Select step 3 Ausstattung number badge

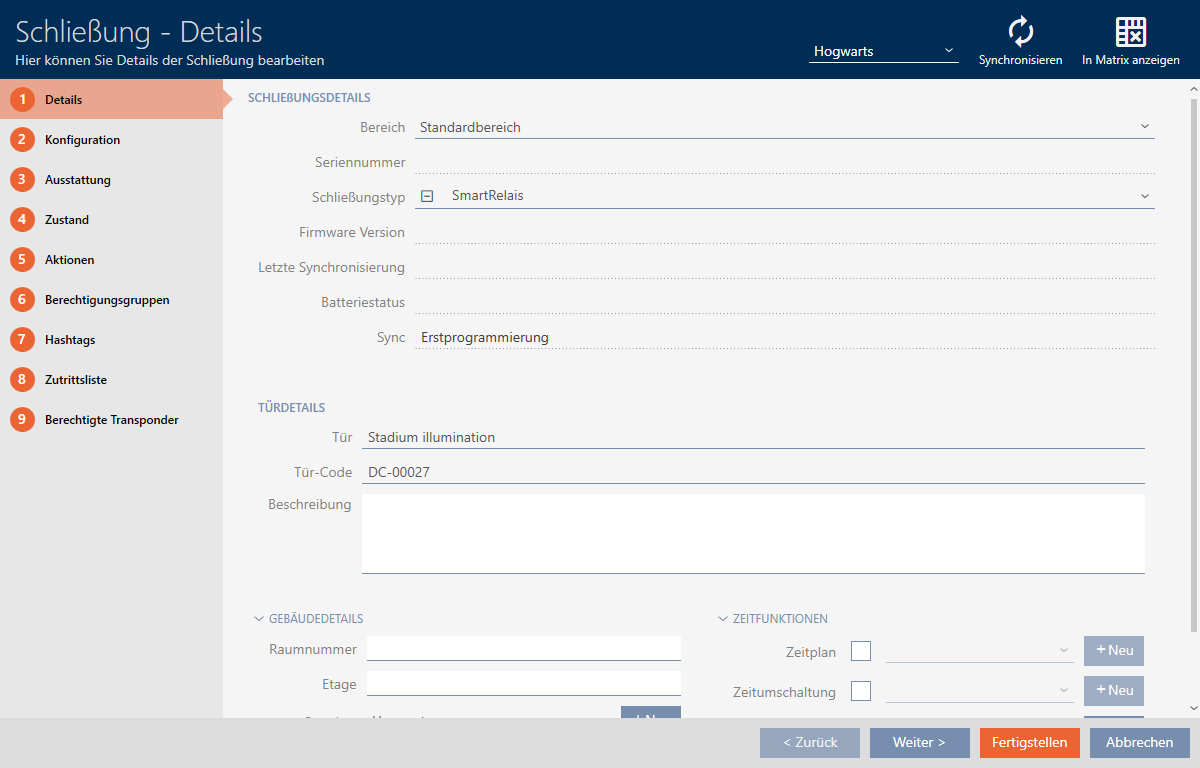[22, 180]
